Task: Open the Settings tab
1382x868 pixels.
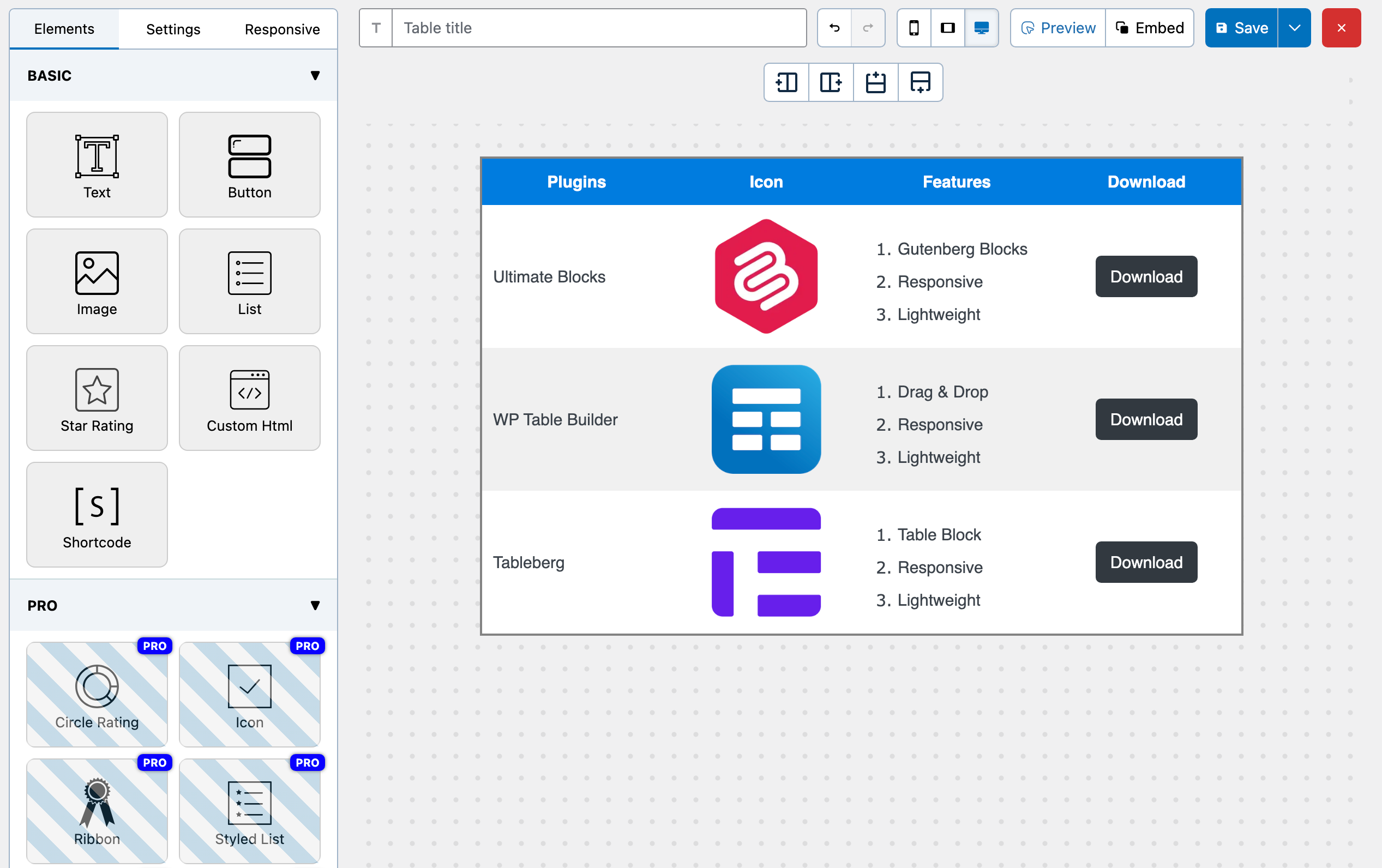Action: point(173,29)
